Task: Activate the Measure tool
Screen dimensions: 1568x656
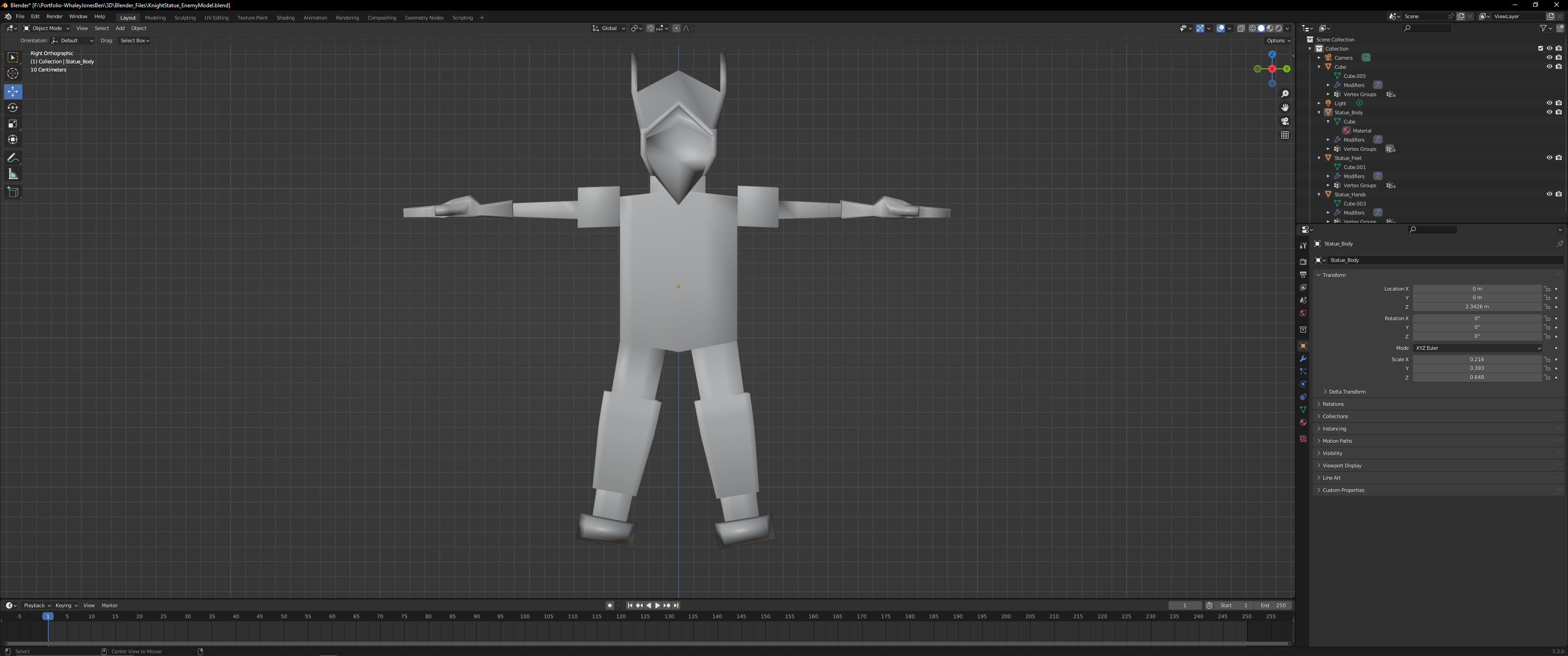Action: (13, 174)
